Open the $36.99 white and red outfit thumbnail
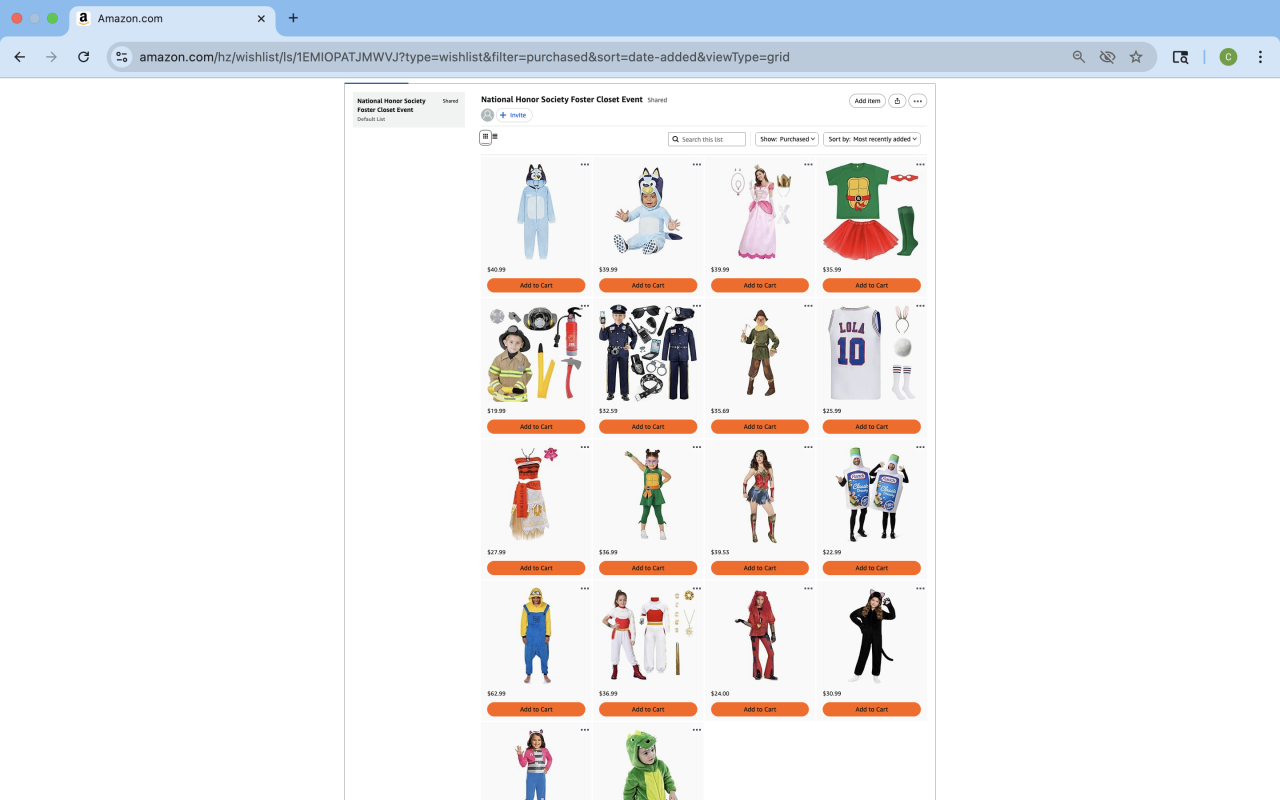This screenshot has width=1280, height=800. pos(648,636)
